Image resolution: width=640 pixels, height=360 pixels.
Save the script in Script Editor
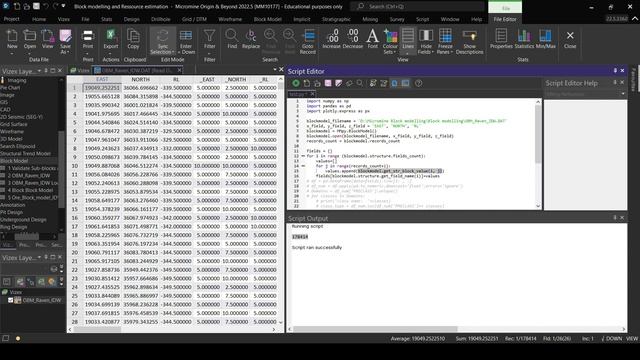pyautogui.click(x=328, y=83)
